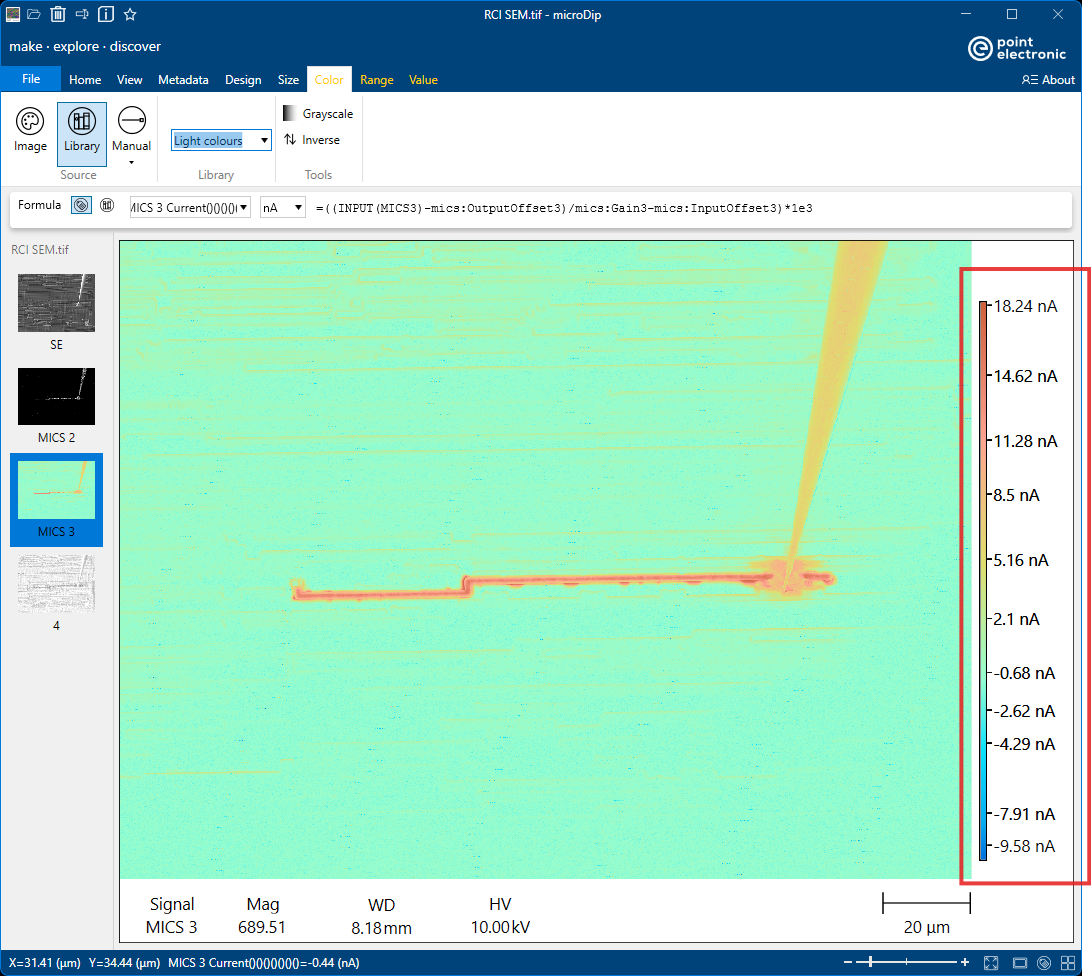Open the File menu

[x=31, y=79]
